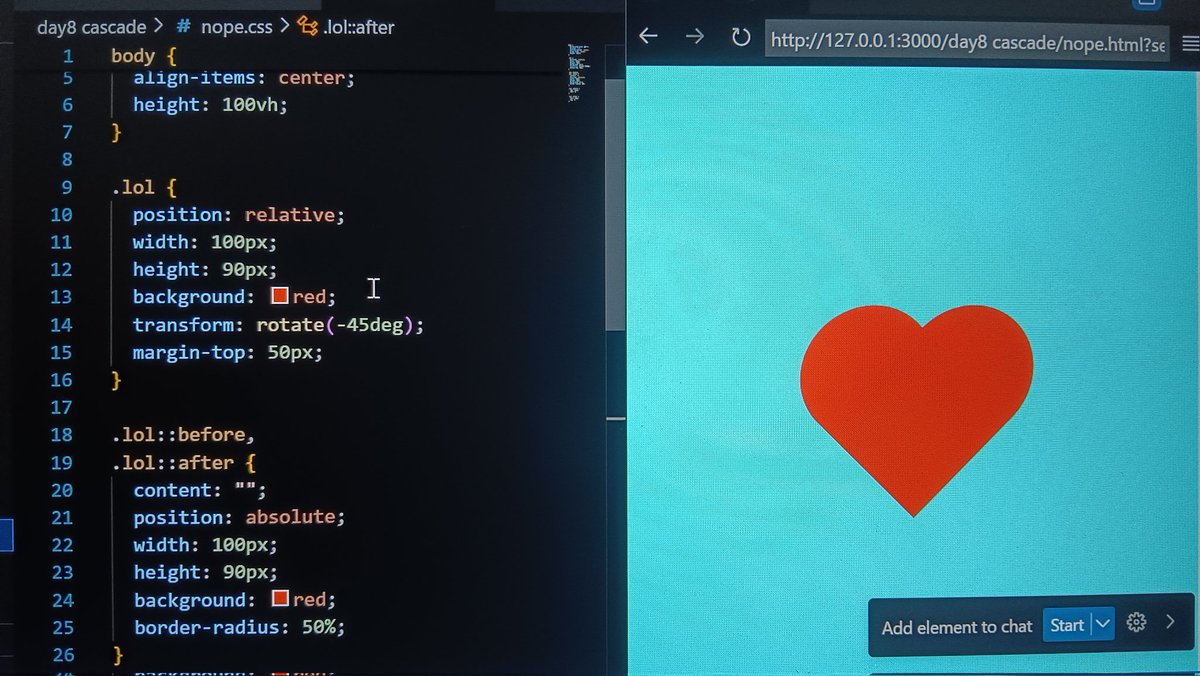Viewport: 1200px width, 676px height.
Task: Open the gear settings in chat toolbar
Action: point(1136,623)
